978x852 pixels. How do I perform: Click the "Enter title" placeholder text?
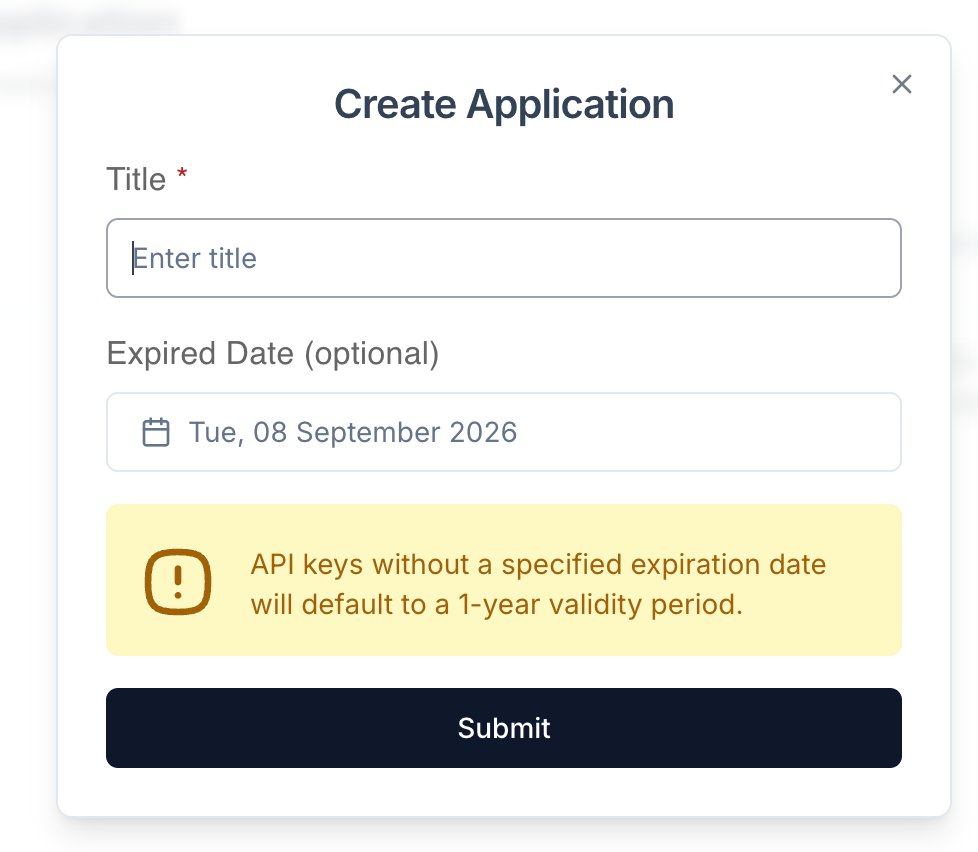196,258
